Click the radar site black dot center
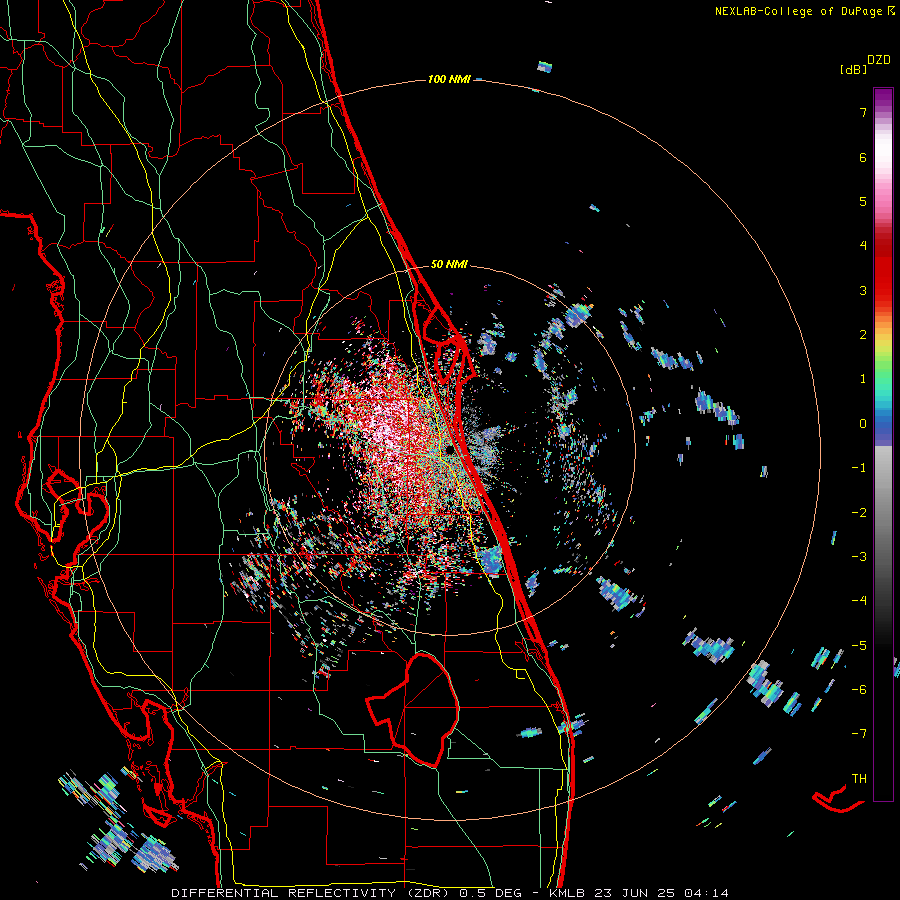900x900 pixels. tap(449, 450)
